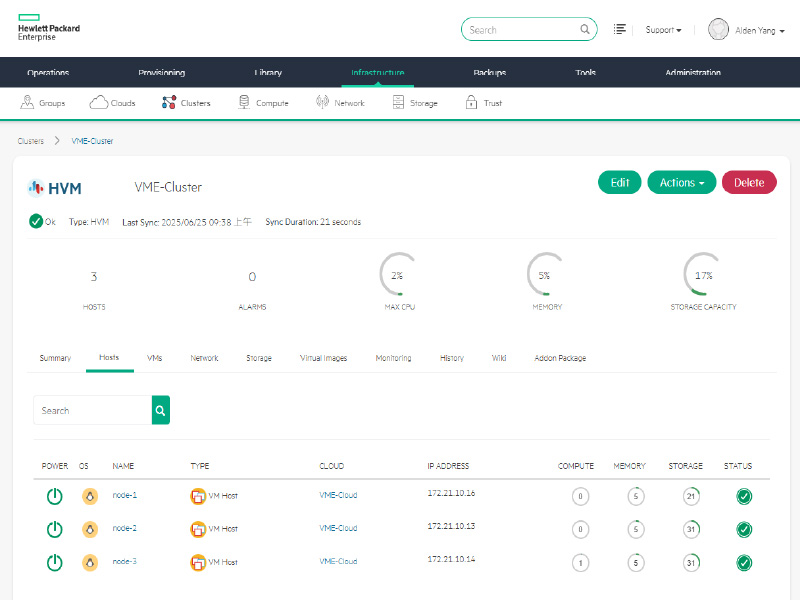Switch to the Addon Package tab
Viewport: 800px width, 600px height.
pos(560,358)
